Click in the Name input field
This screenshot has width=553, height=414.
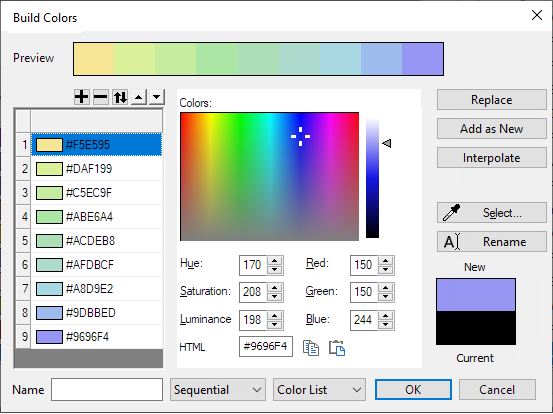tap(107, 390)
